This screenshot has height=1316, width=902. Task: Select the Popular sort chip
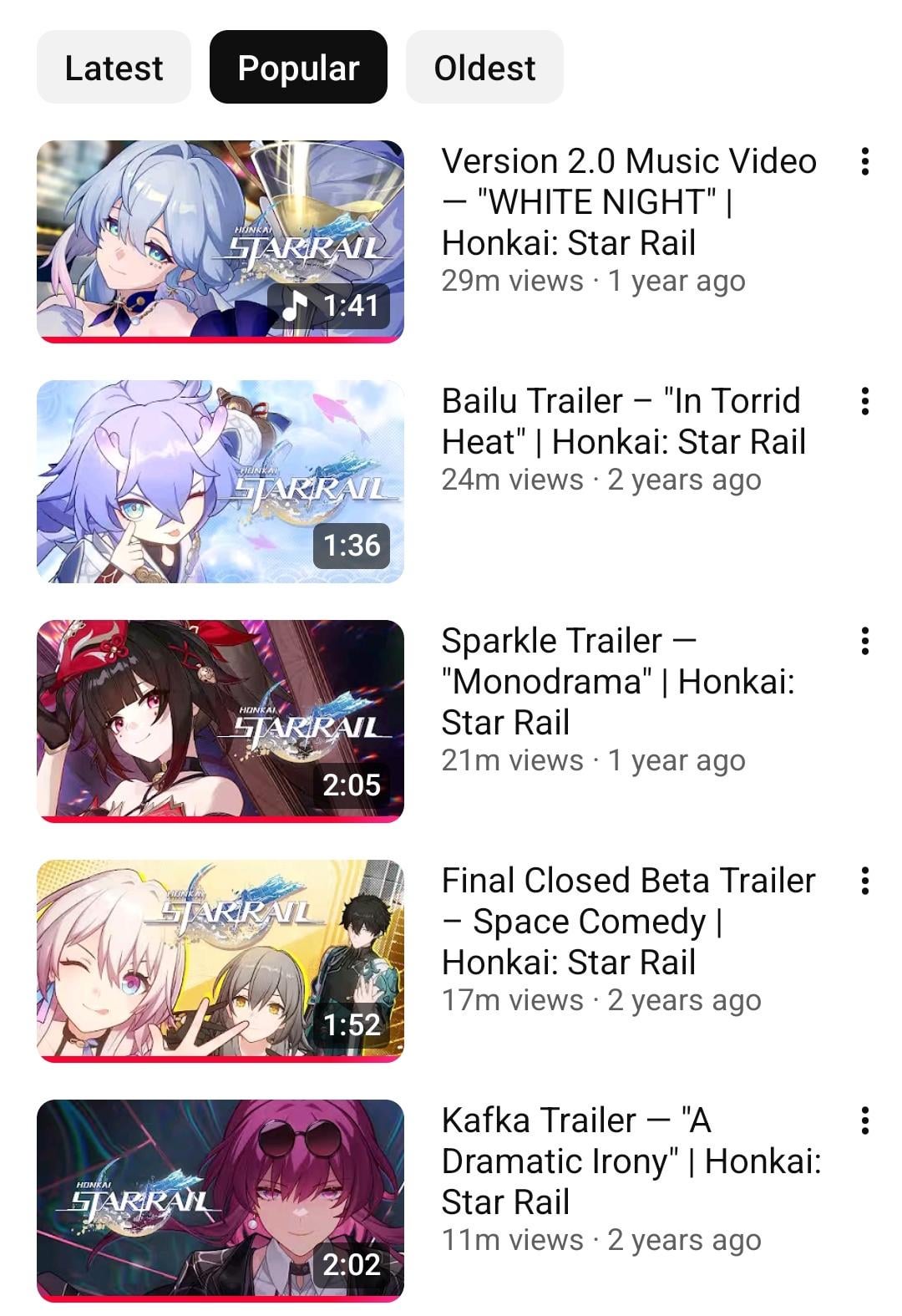coord(298,67)
